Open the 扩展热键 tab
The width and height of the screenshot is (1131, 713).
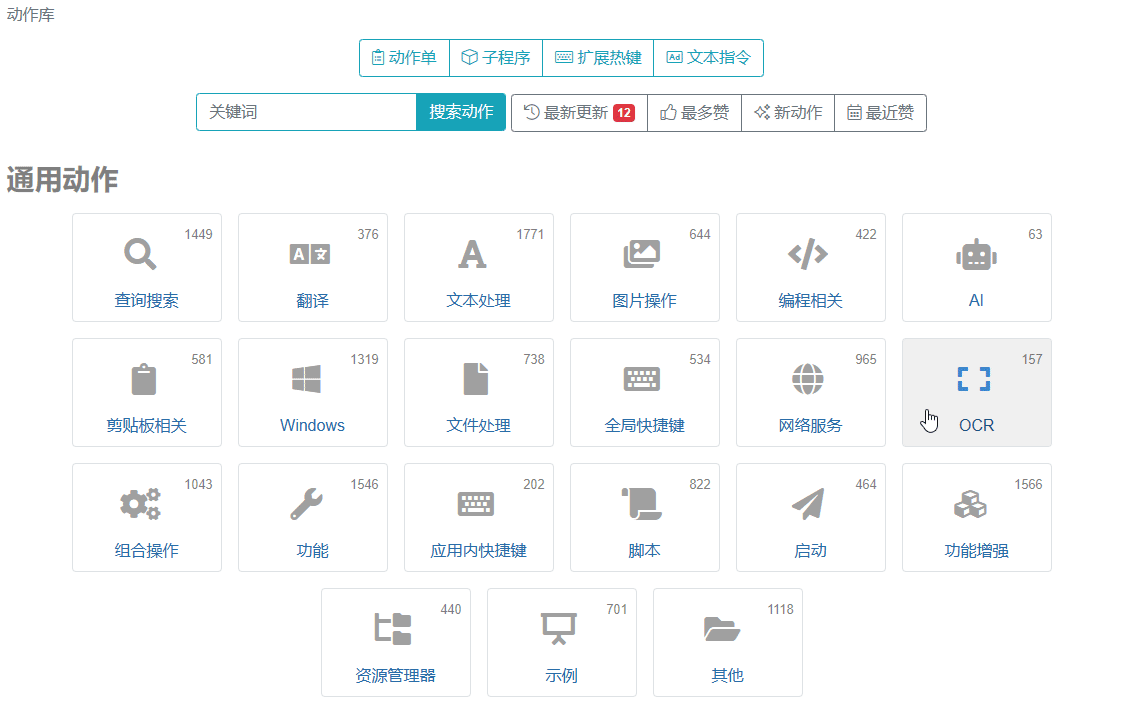(x=598, y=58)
